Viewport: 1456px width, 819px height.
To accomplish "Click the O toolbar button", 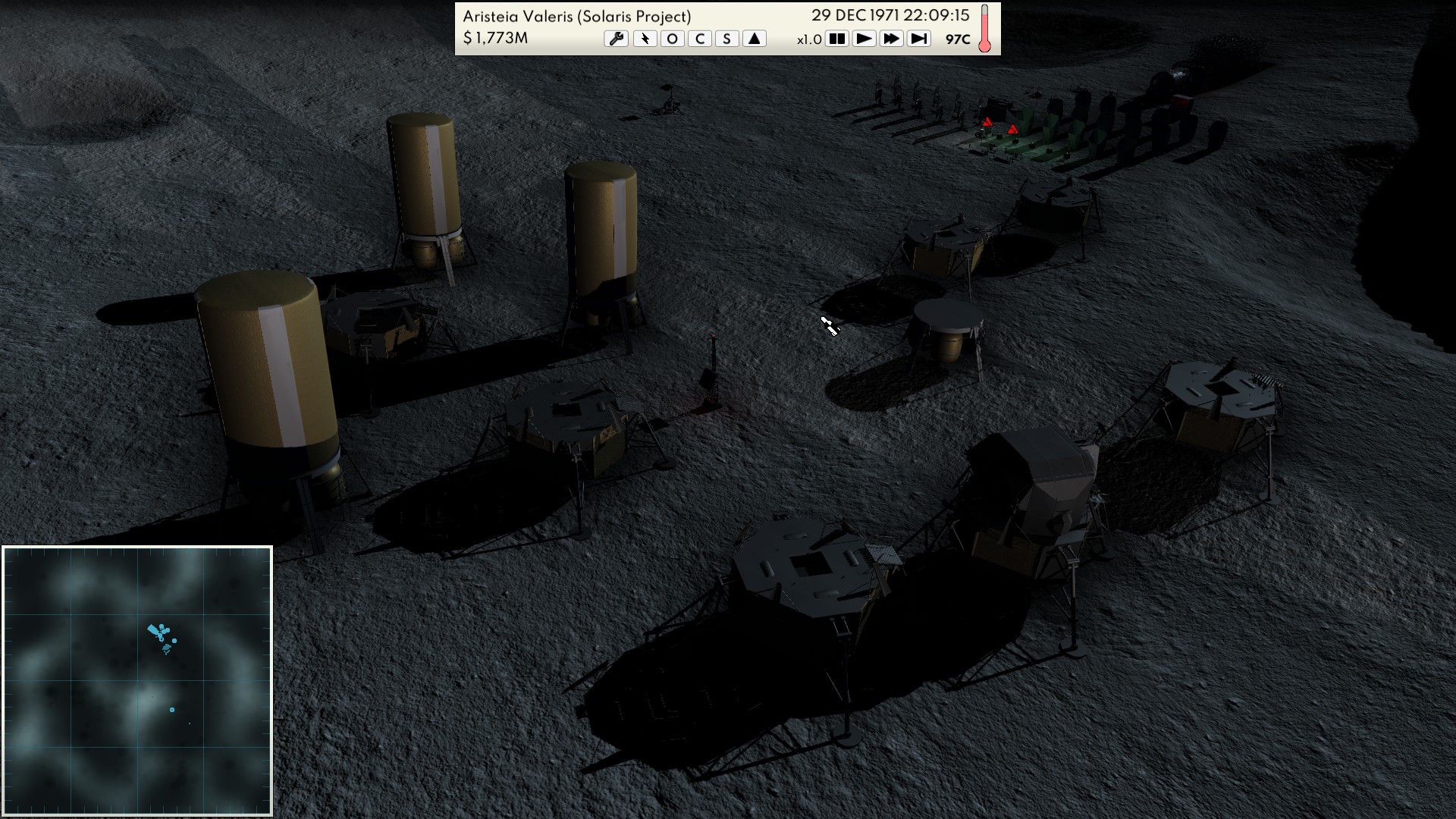I will 672,39.
